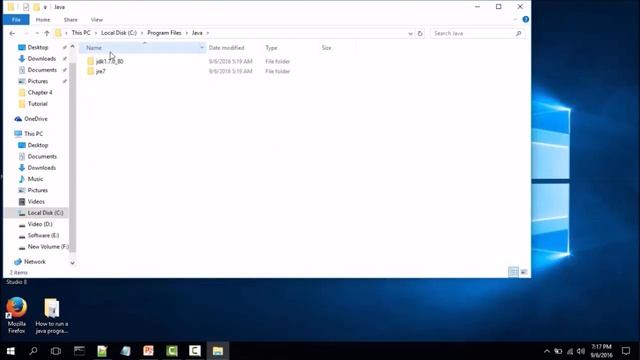Select the jdk1.7.0_80 folder
This screenshot has width=640, height=360.
109,61
